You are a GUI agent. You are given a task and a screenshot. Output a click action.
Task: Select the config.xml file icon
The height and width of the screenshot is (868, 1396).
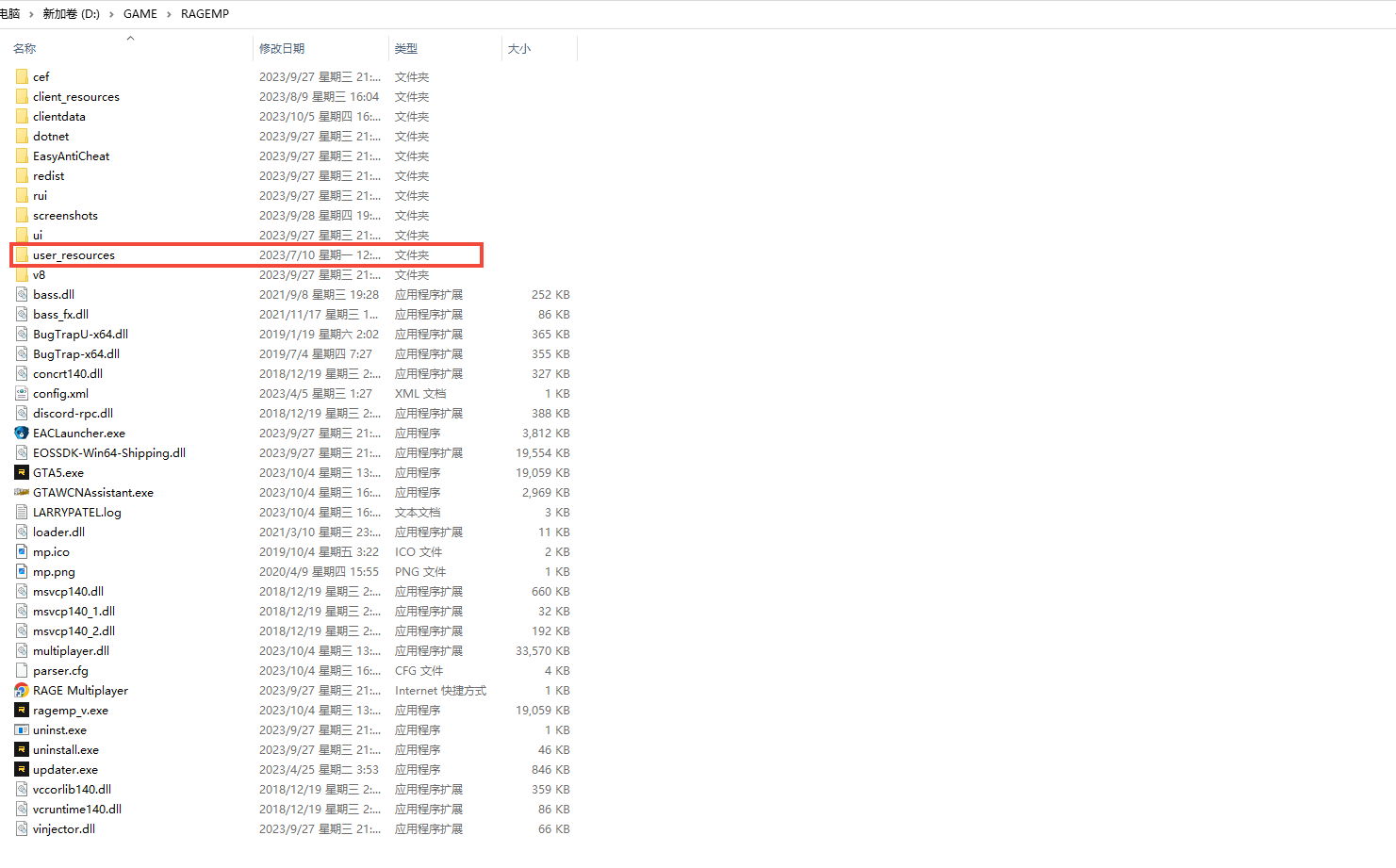tap(22, 393)
